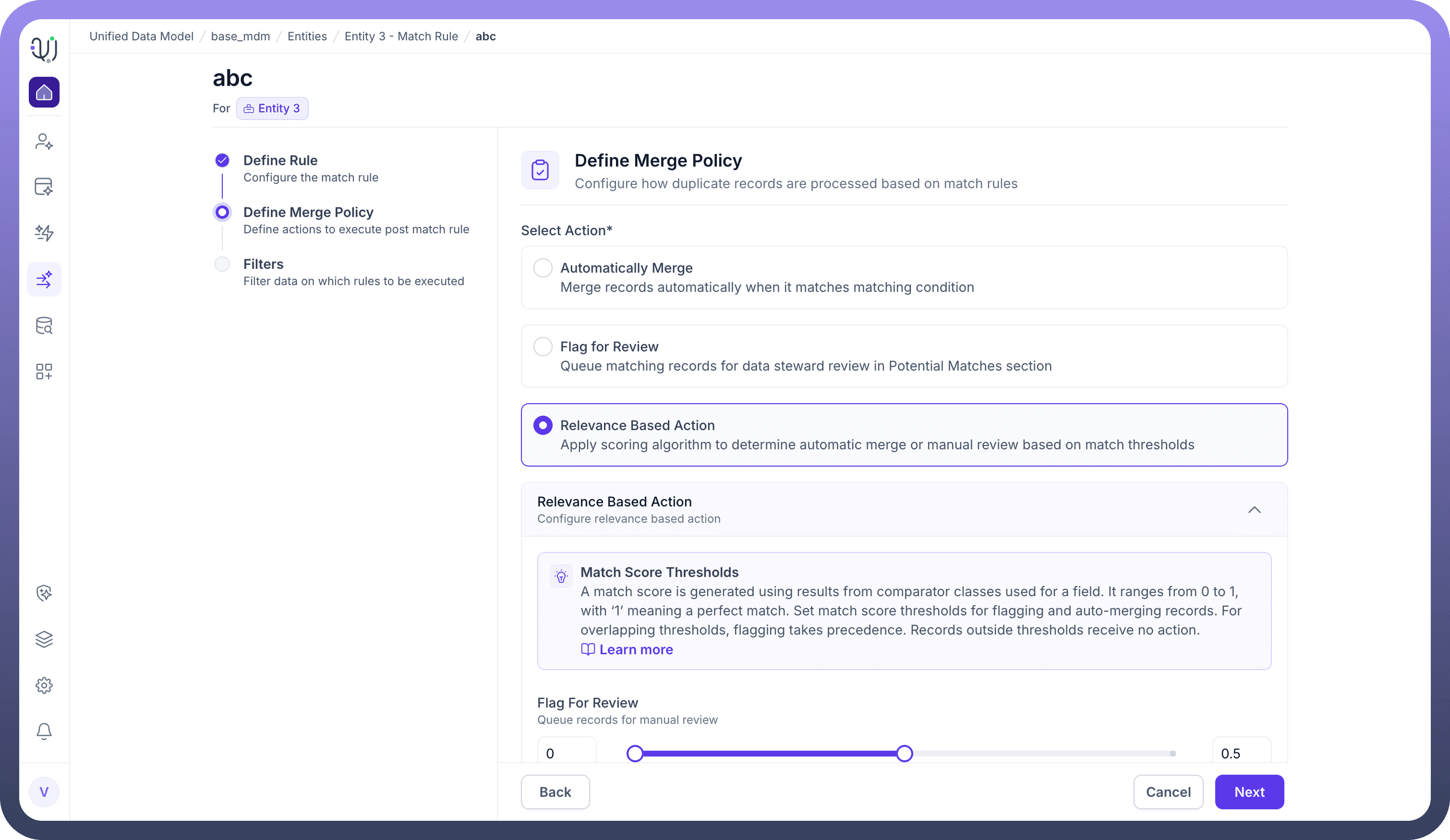Open the Learn more link
This screenshot has height=840, width=1450.
pos(635,649)
